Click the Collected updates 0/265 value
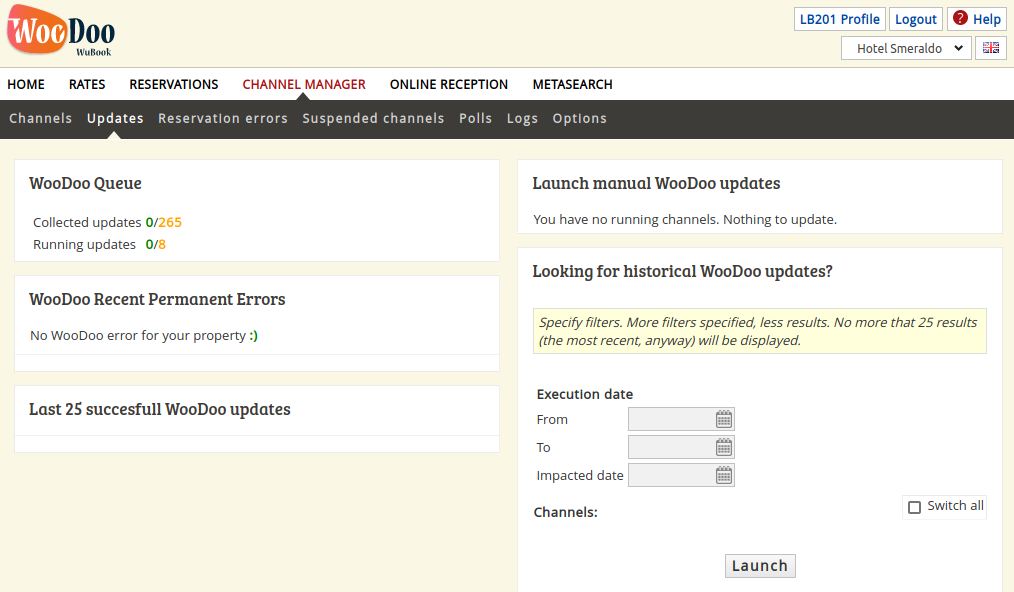 164,222
